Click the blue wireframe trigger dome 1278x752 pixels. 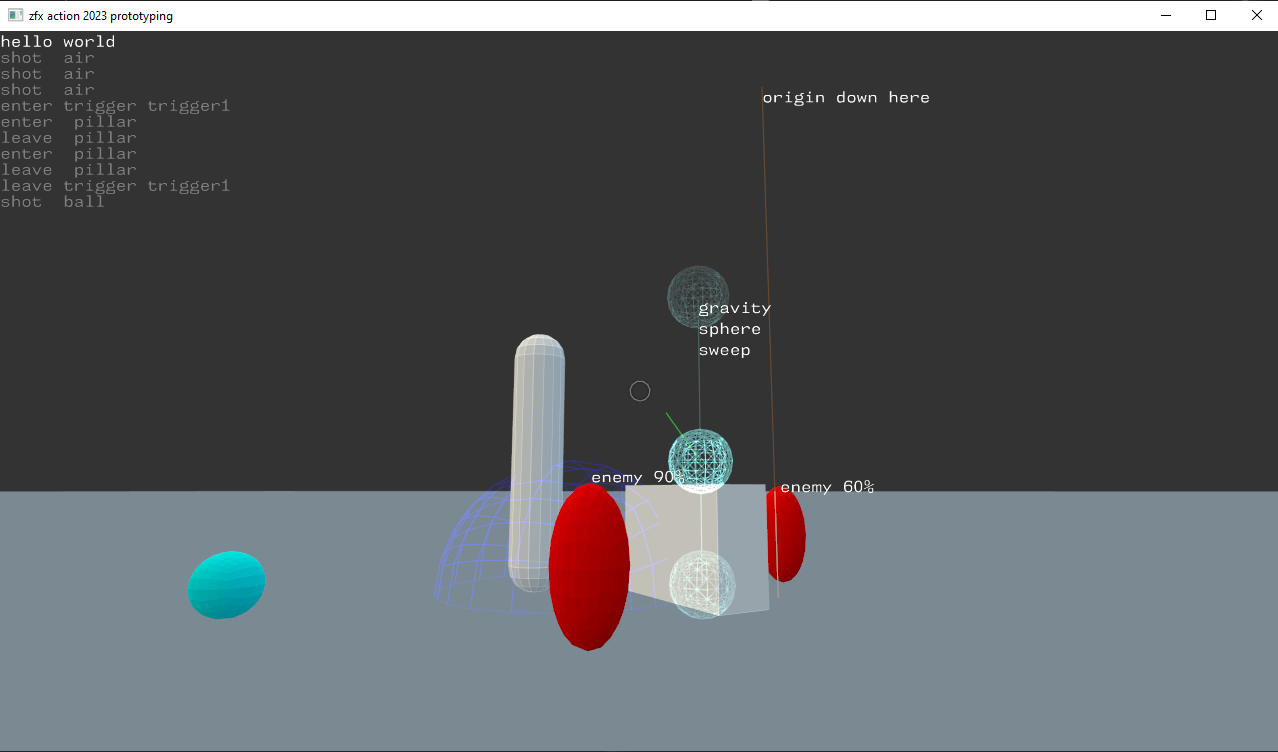pyautogui.click(x=470, y=560)
